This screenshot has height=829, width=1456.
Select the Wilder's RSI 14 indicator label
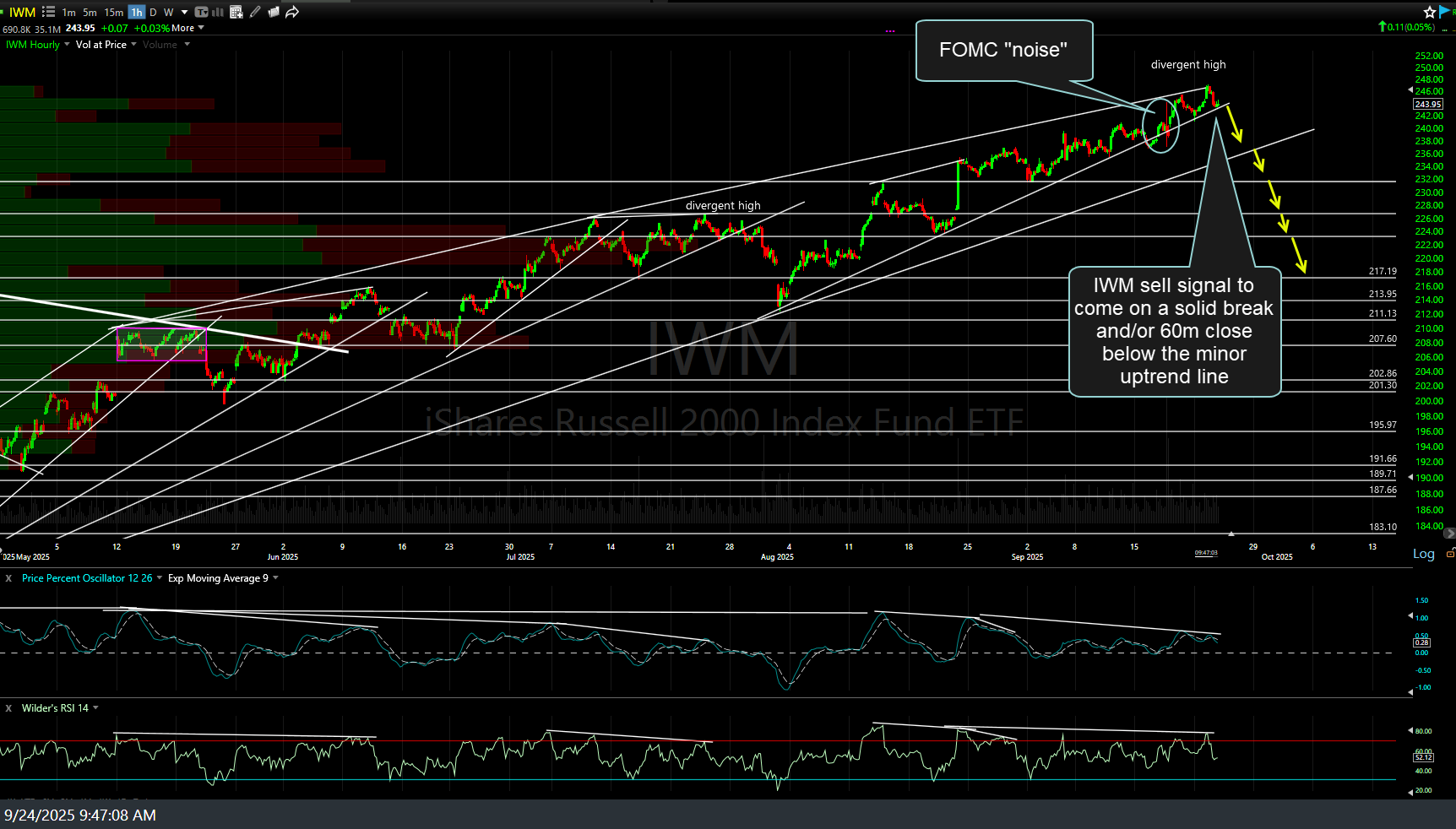pos(57,707)
